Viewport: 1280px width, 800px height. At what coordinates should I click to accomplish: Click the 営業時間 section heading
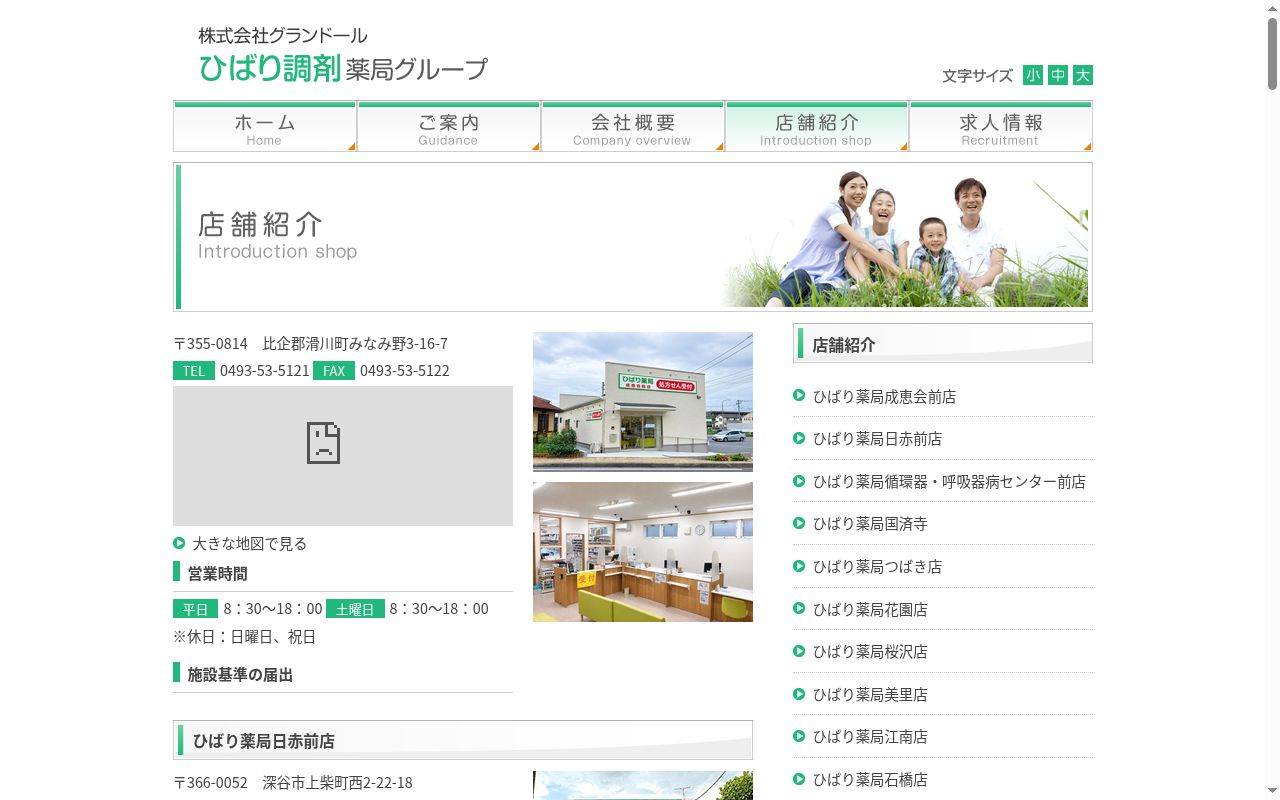pos(217,574)
